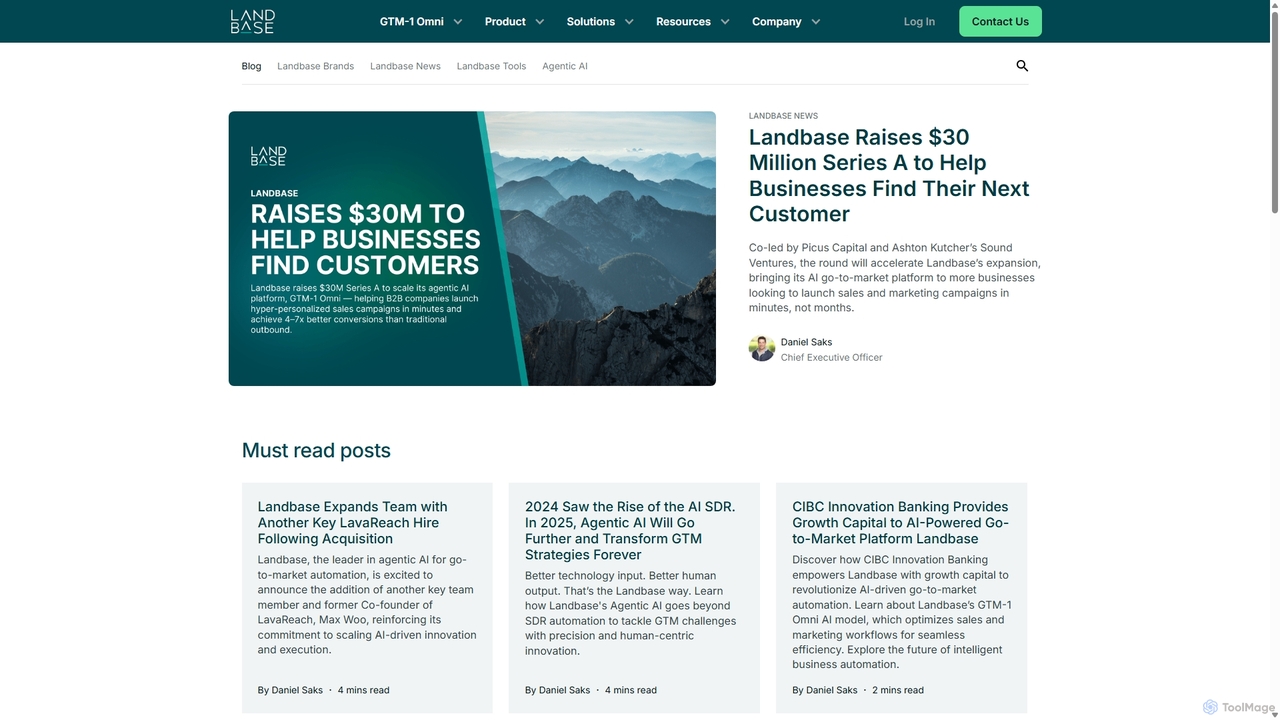Open the blog search magnifier icon
The height and width of the screenshot is (720, 1280).
1022,66
